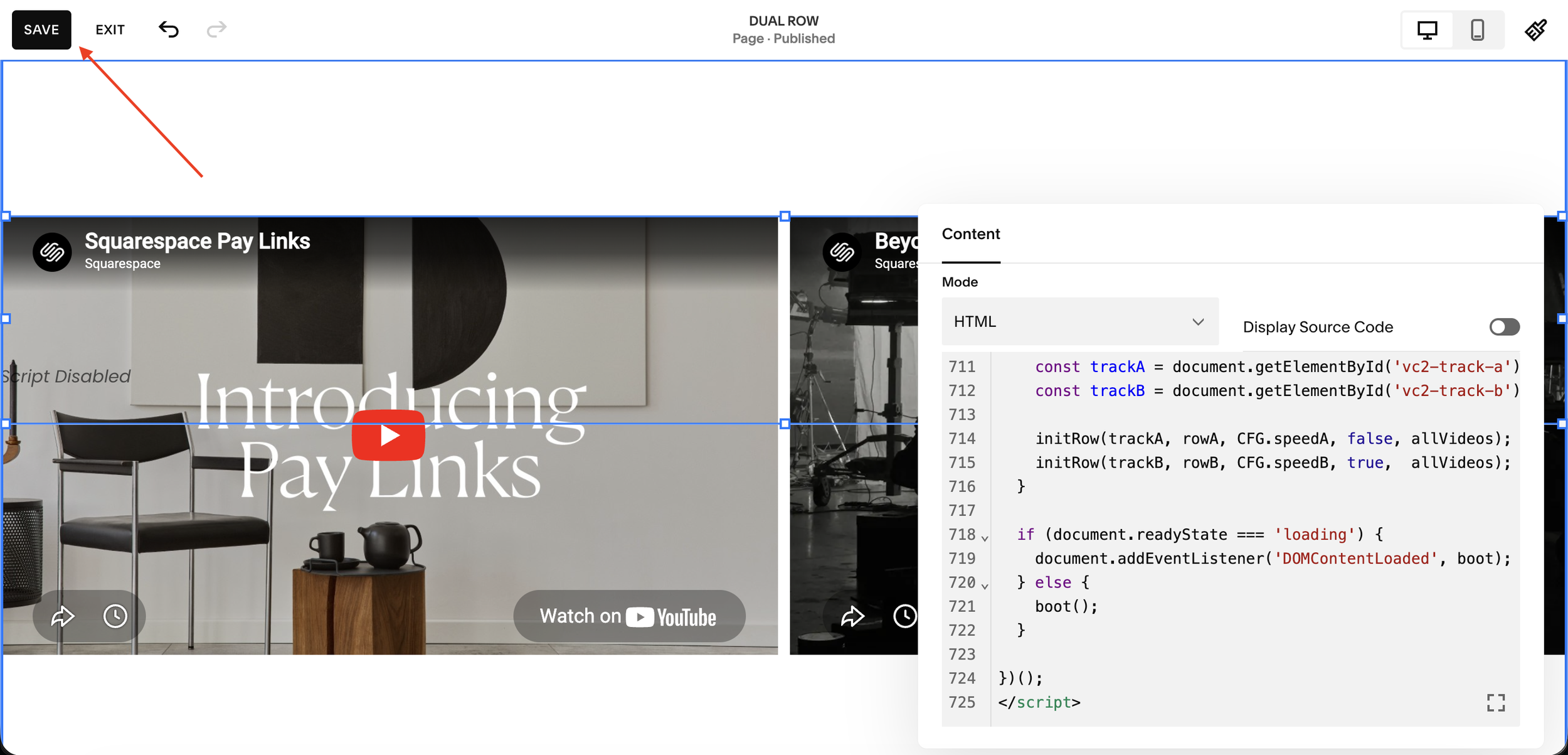This screenshot has width=1568, height=755.
Task: Enable the Display Source Code toggle
Action: (1504, 326)
